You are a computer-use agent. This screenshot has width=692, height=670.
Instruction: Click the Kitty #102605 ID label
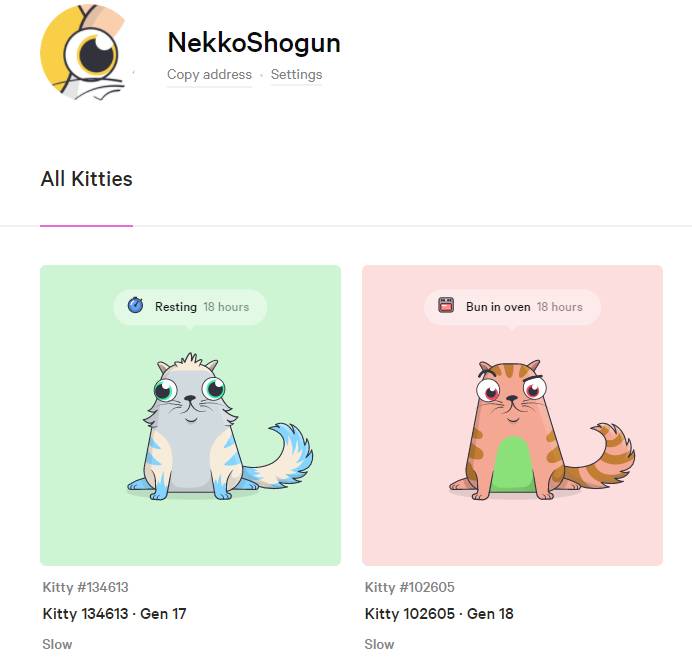[410, 587]
